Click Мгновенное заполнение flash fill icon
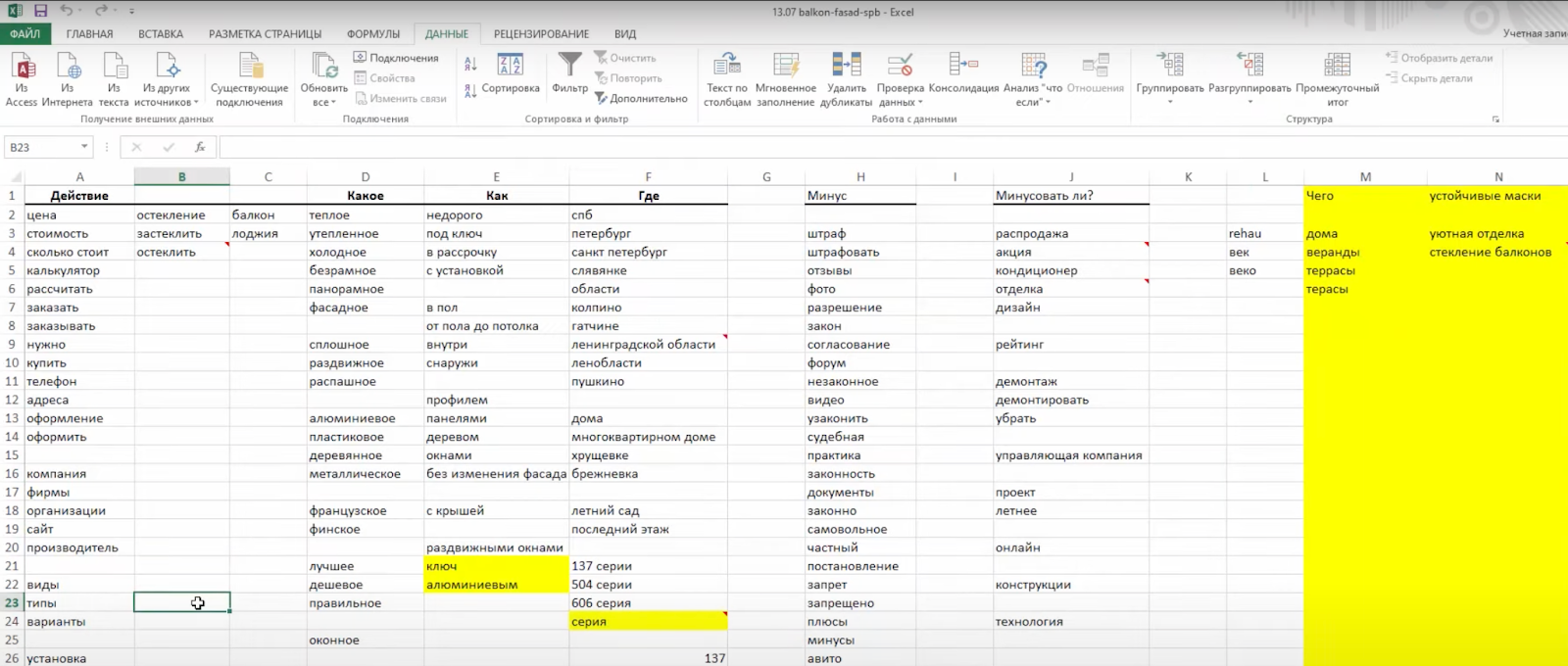 pos(785,66)
